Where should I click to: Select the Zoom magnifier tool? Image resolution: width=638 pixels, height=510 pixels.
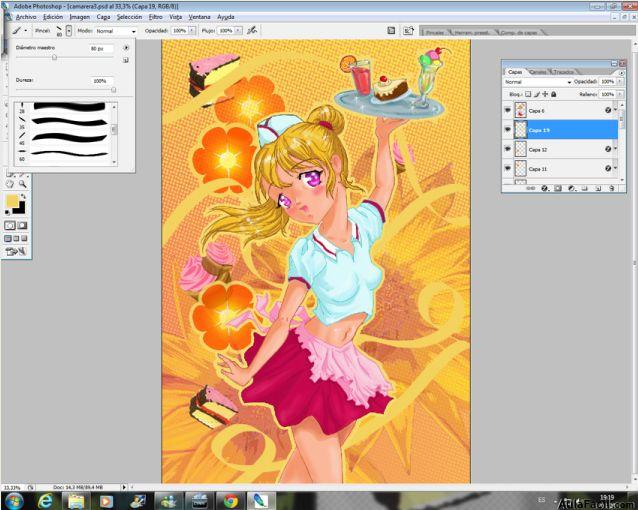pos(22,184)
